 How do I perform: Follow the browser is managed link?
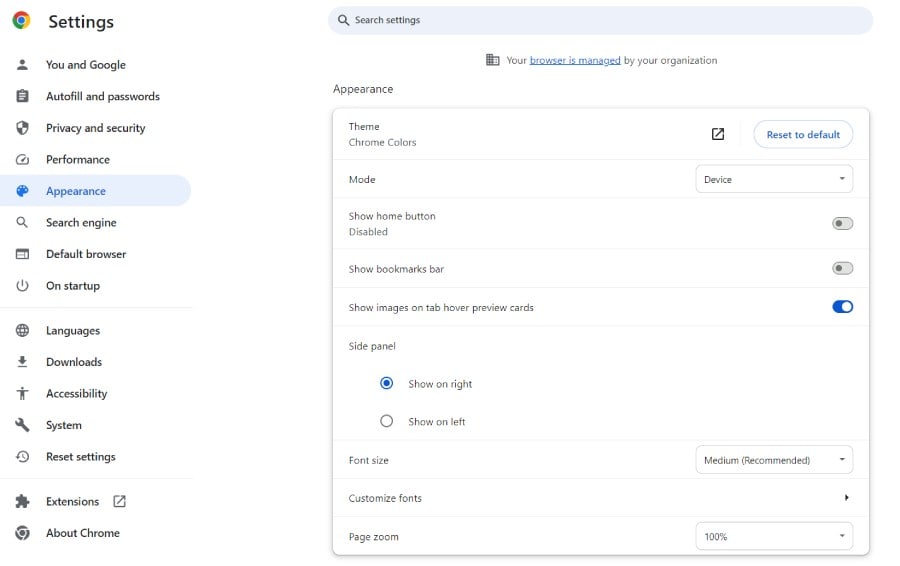coord(575,60)
